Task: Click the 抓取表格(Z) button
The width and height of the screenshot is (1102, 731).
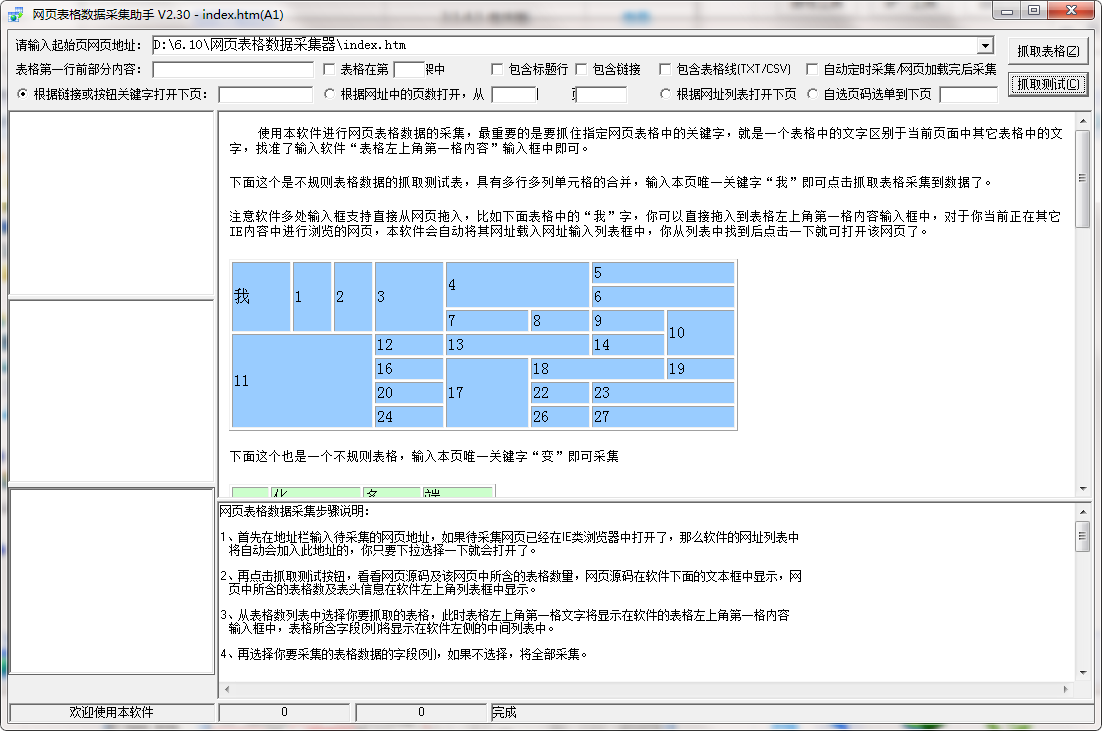Action: click(x=1047, y=51)
